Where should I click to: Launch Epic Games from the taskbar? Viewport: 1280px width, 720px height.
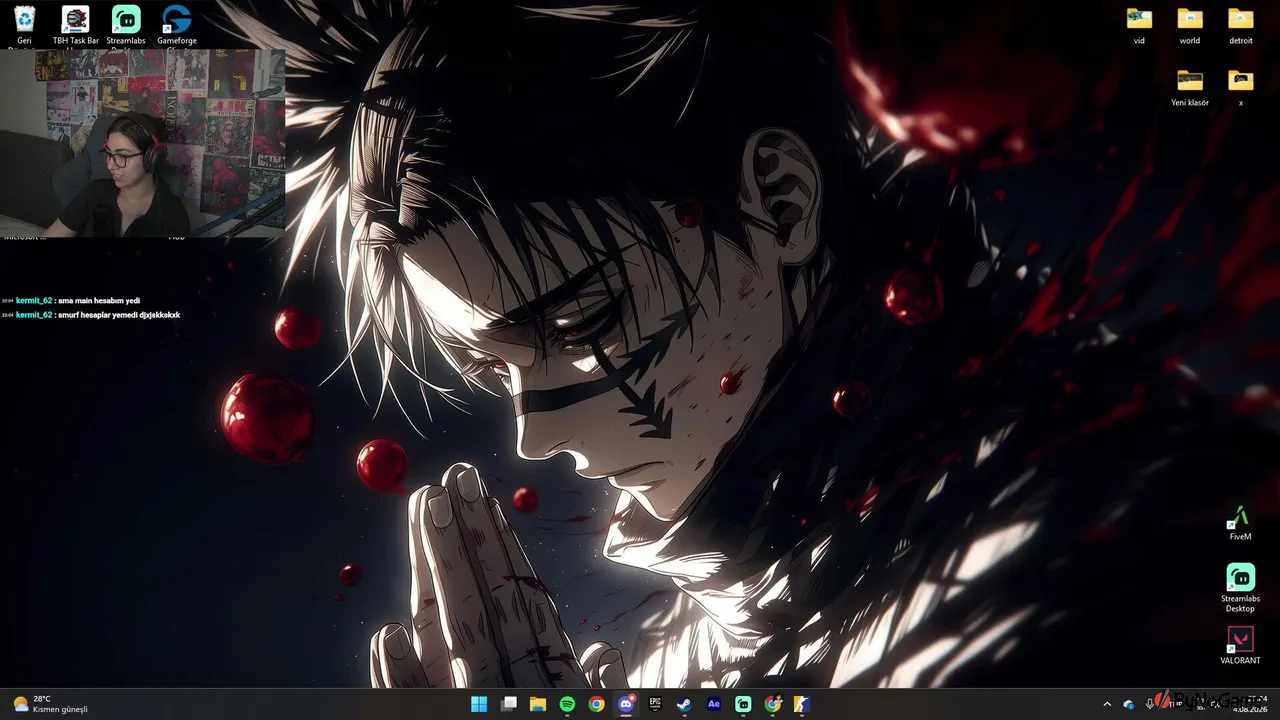click(655, 704)
